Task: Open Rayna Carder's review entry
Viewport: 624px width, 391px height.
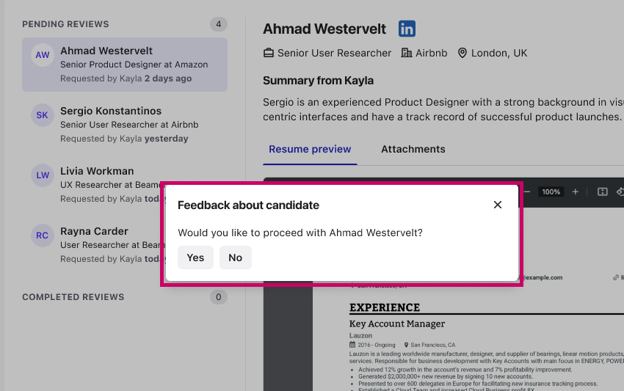Action: (x=96, y=245)
